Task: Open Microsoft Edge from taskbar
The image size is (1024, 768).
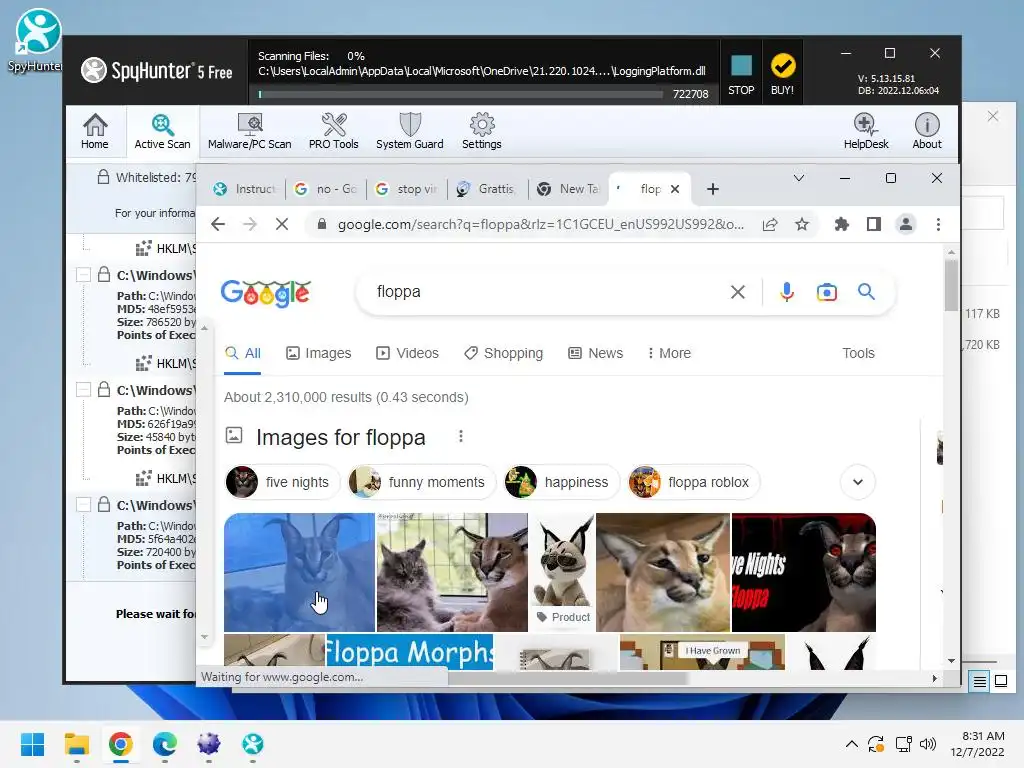Action: pyautogui.click(x=165, y=744)
